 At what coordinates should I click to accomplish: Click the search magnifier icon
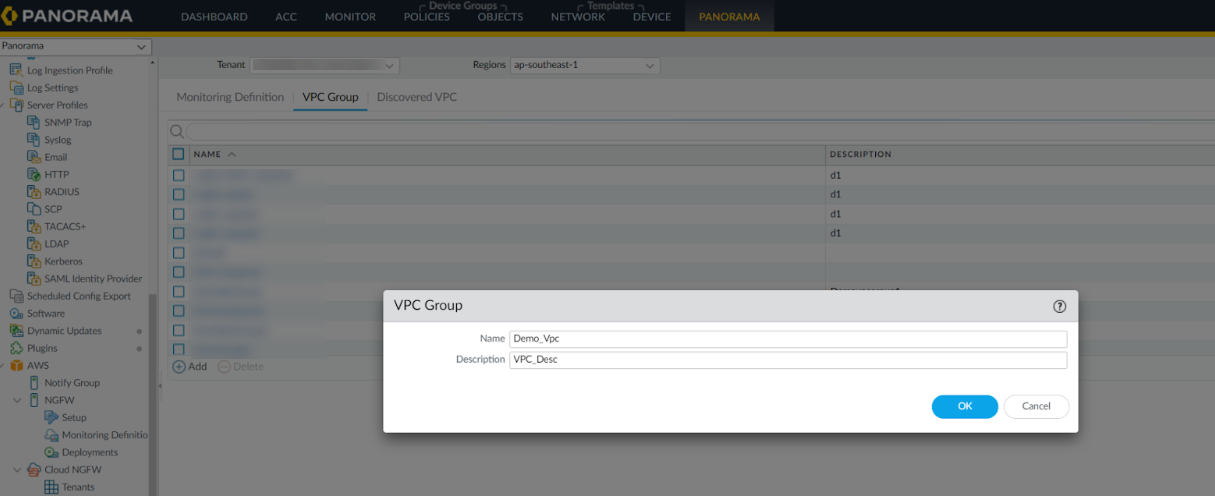tap(176, 132)
